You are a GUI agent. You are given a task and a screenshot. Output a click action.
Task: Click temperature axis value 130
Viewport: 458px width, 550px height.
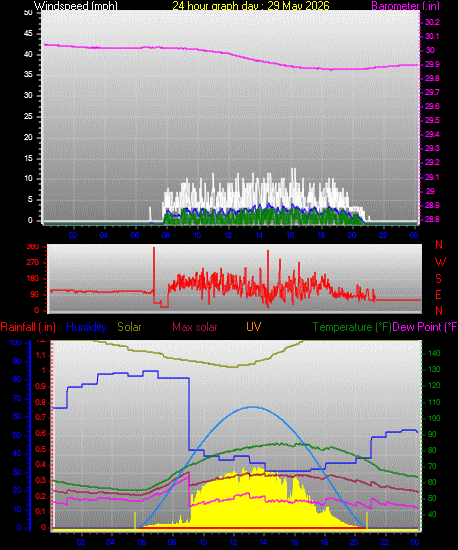click(x=434, y=370)
